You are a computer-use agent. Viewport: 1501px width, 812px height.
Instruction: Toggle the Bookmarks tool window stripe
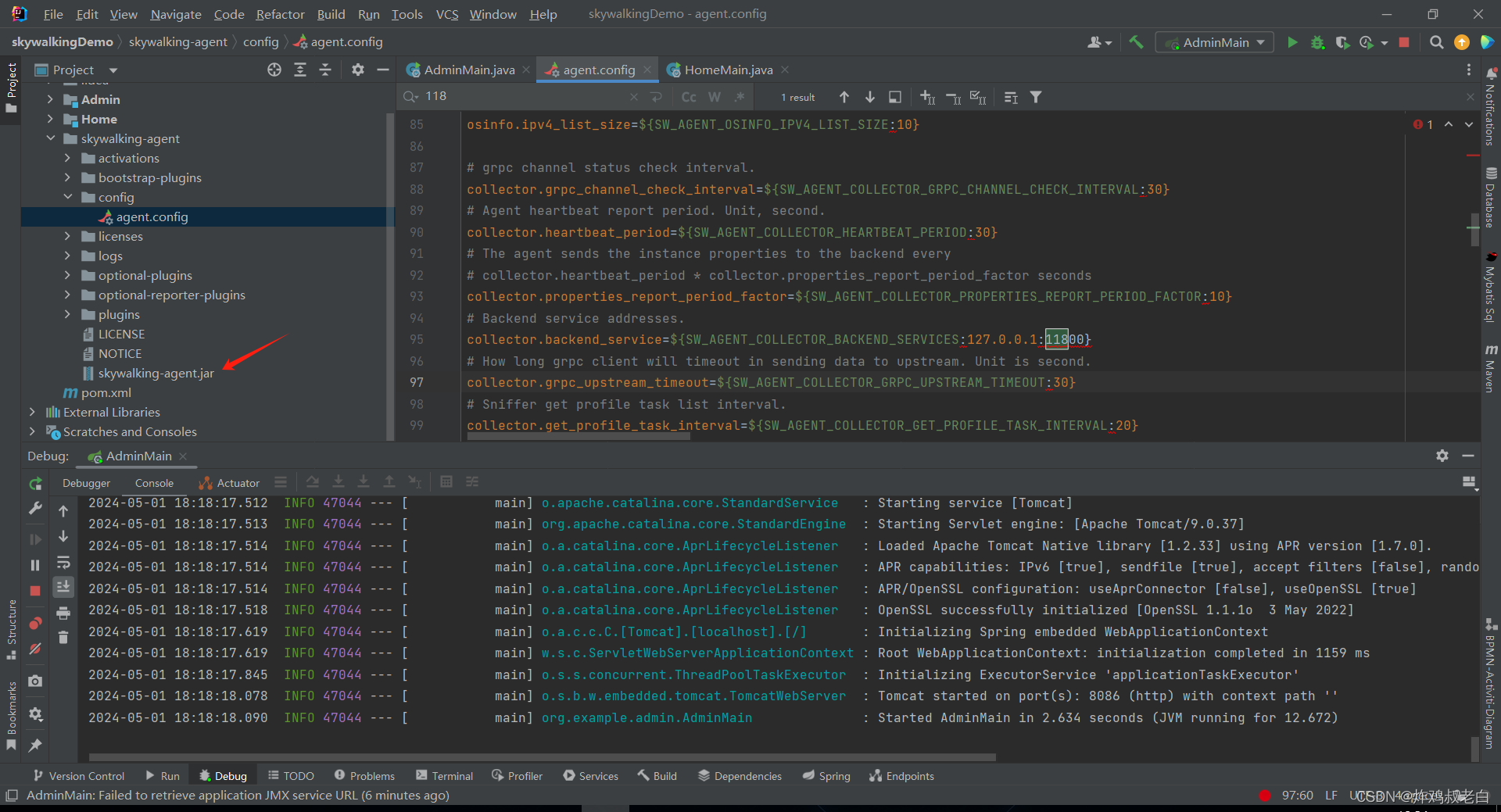[11, 715]
